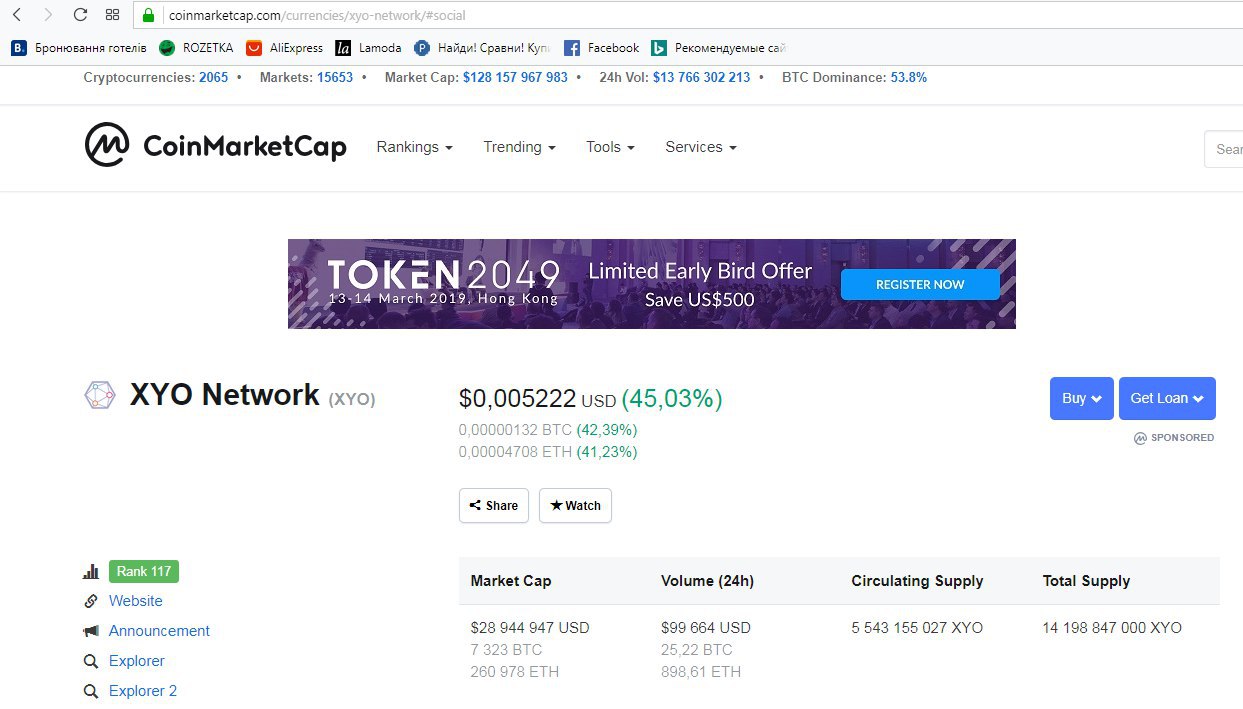Open the AliExpress bookmark
Screen dimensions: 1243x709
285,48
